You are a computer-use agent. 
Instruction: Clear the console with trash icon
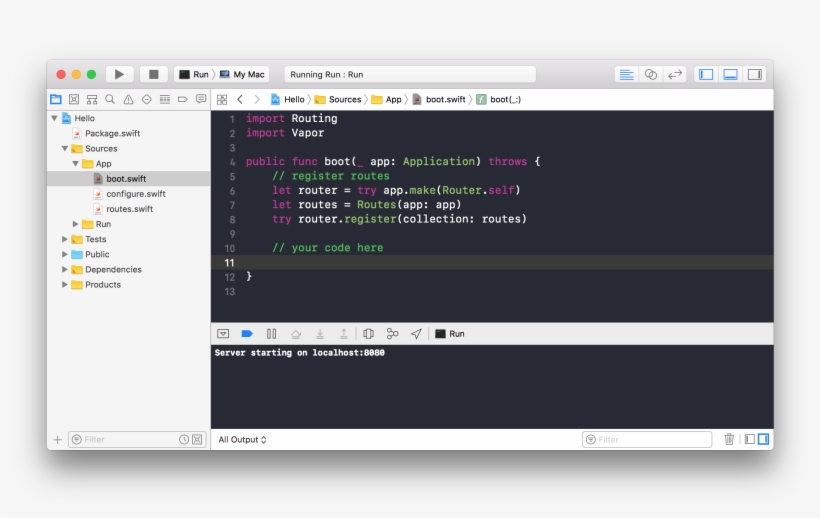729,440
